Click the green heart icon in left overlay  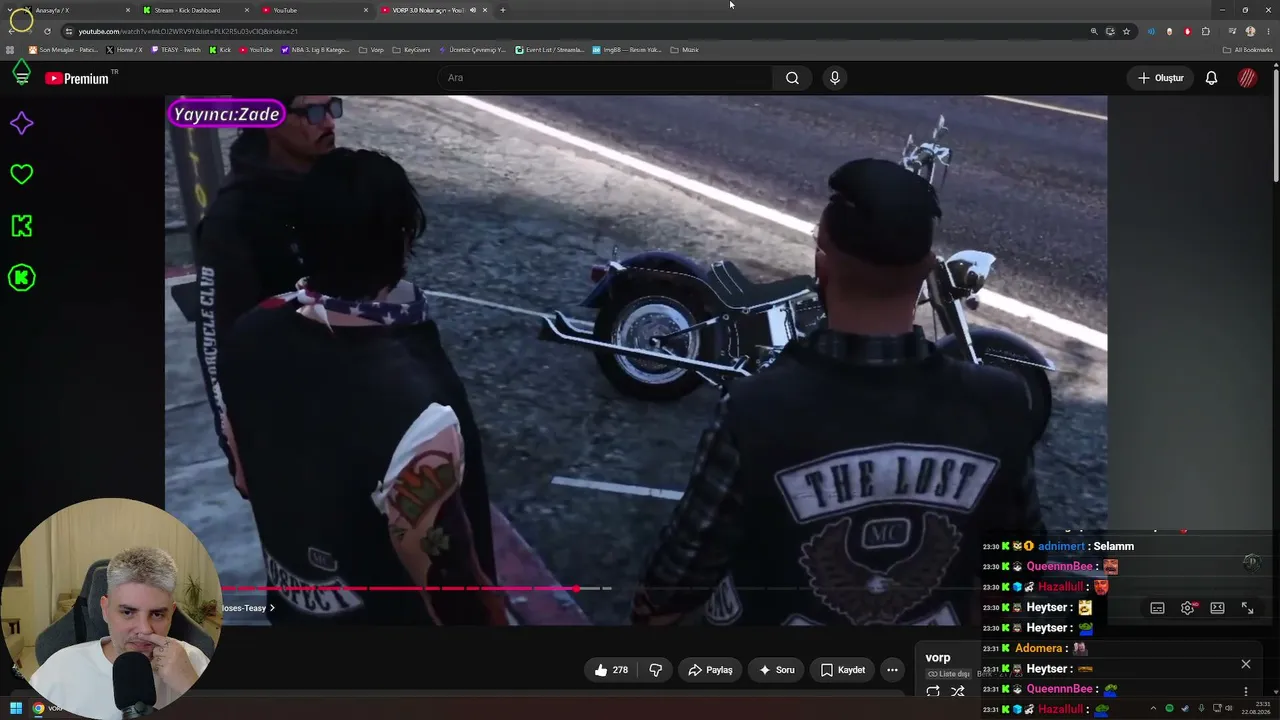(21, 174)
